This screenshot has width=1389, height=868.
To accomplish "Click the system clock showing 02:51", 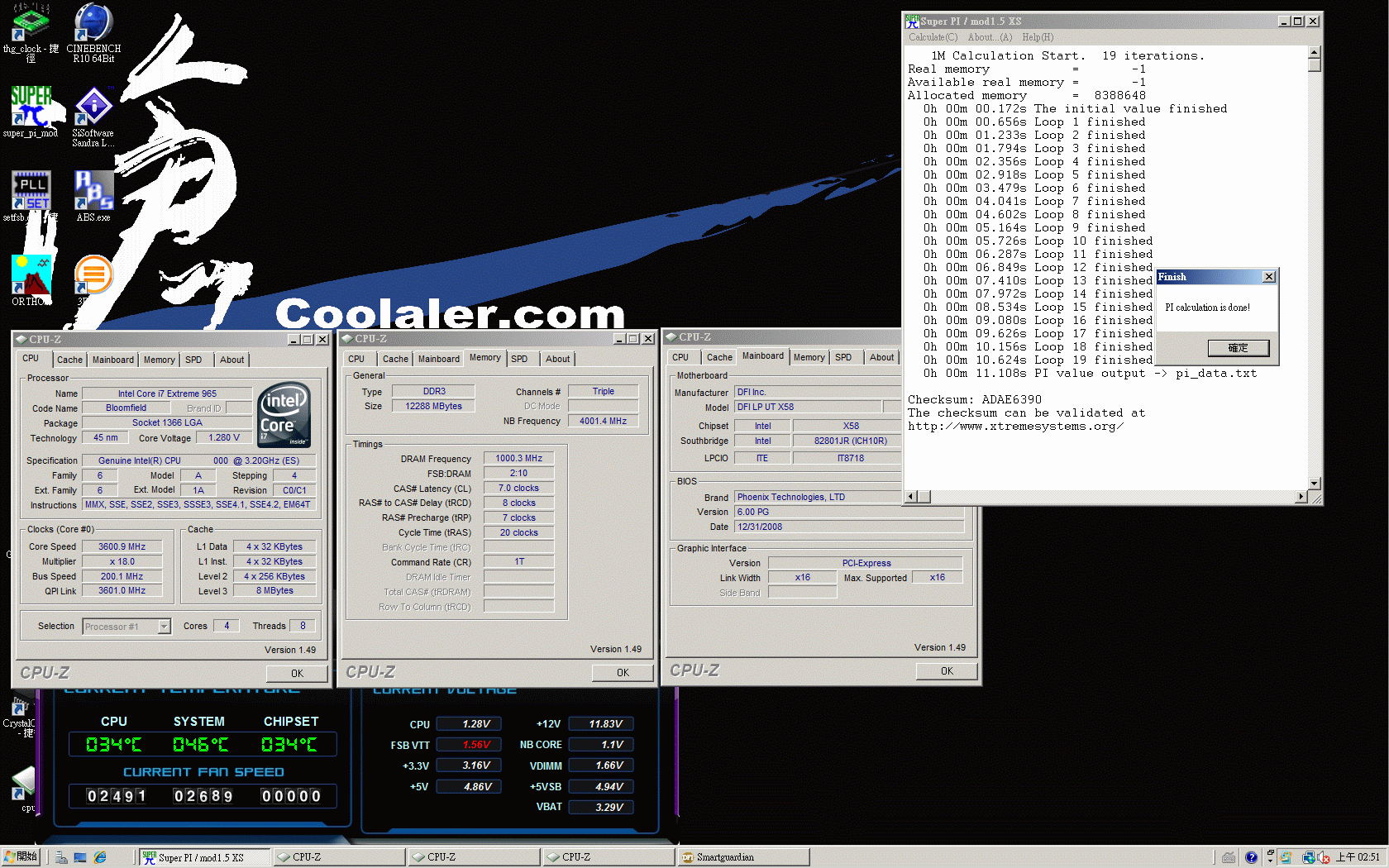I will [x=1358, y=857].
